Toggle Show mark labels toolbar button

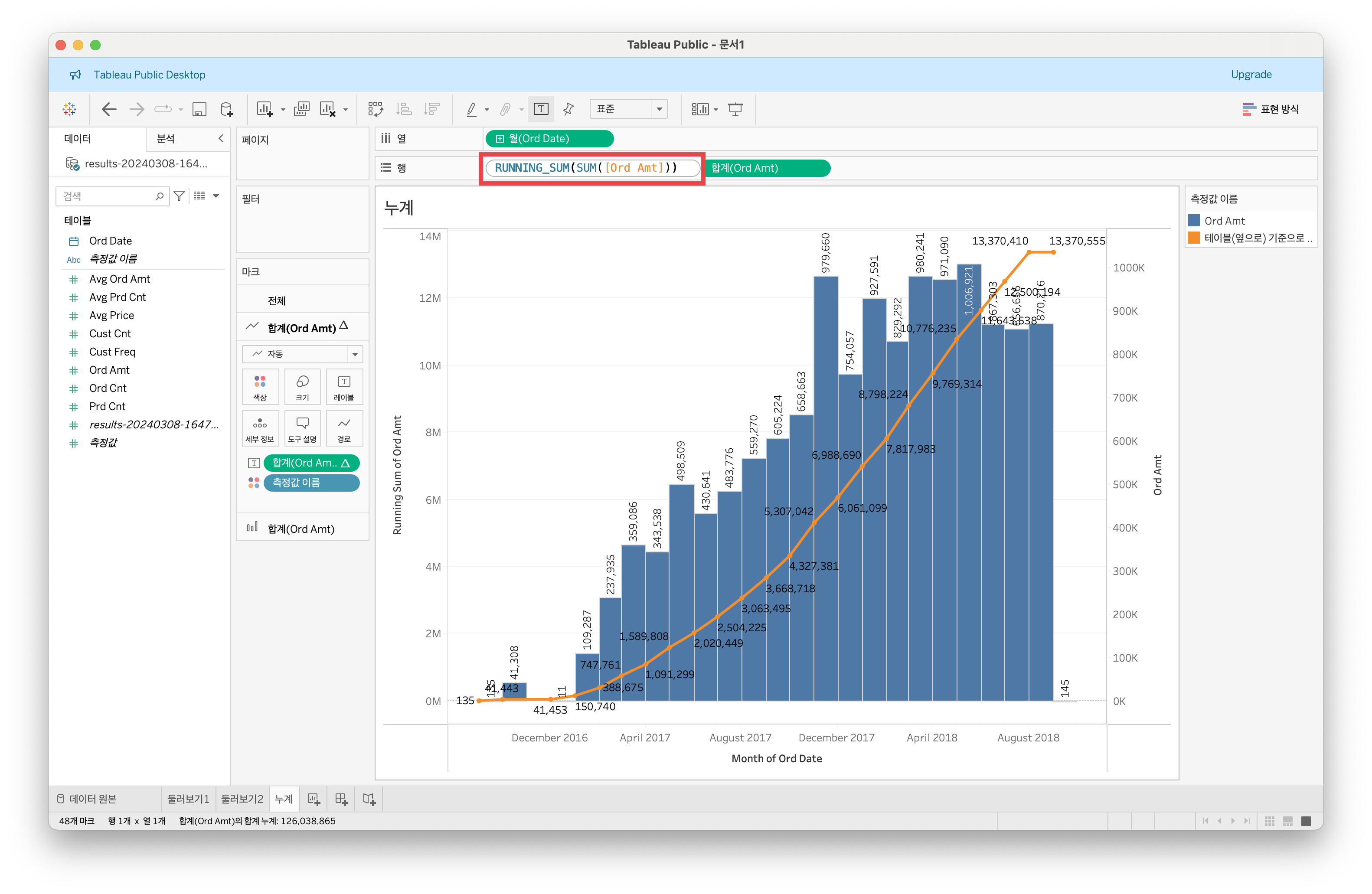[541, 109]
